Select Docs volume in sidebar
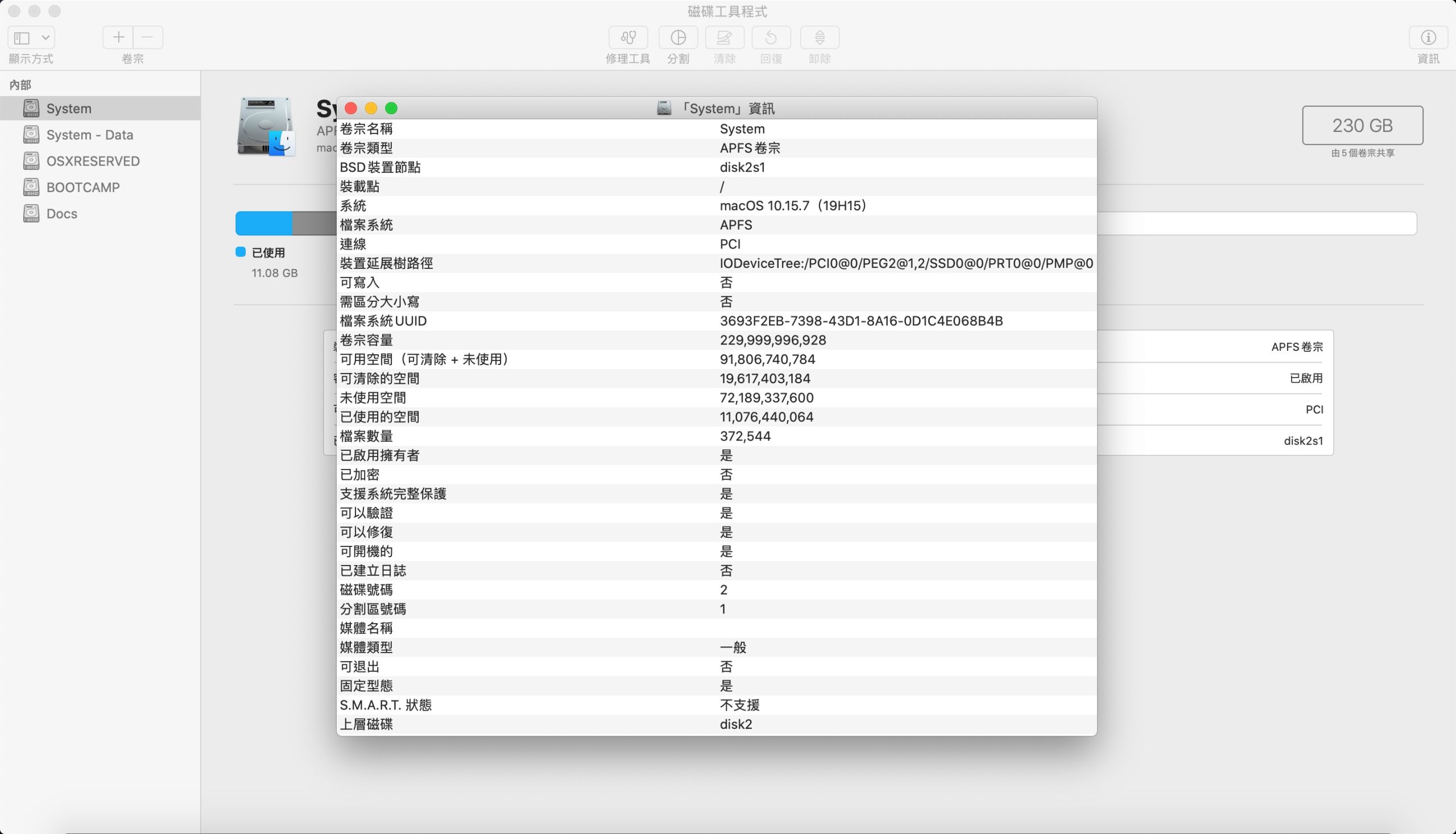Image resolution: width=1456 pixels, height=834 pixels. point(100,214)
